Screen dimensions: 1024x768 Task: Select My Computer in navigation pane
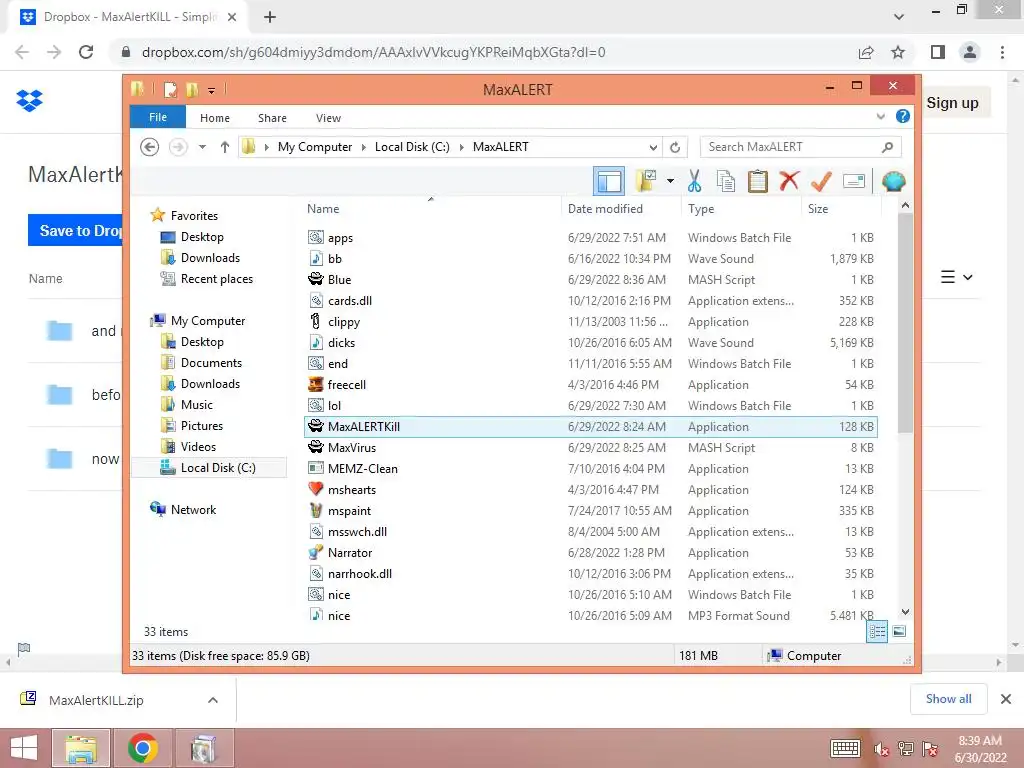pos(208,321)
